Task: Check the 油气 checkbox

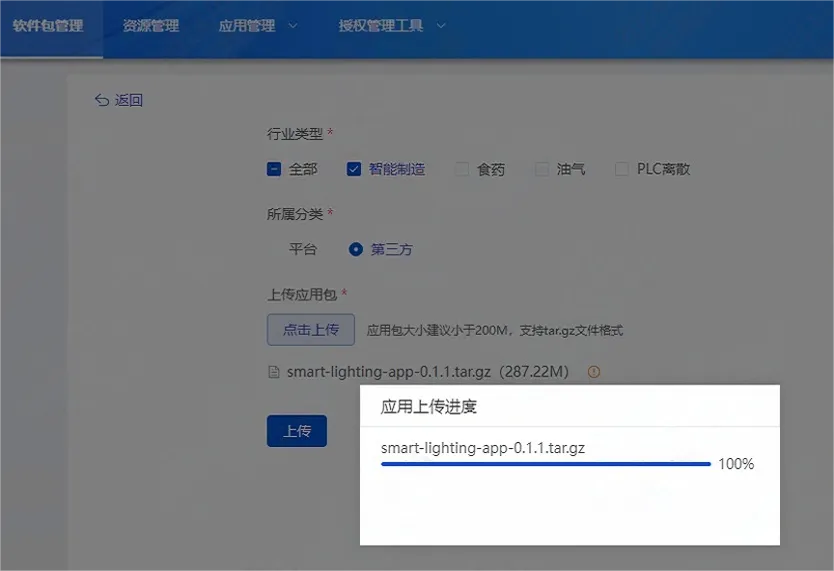Action: (x=541, y=169)
